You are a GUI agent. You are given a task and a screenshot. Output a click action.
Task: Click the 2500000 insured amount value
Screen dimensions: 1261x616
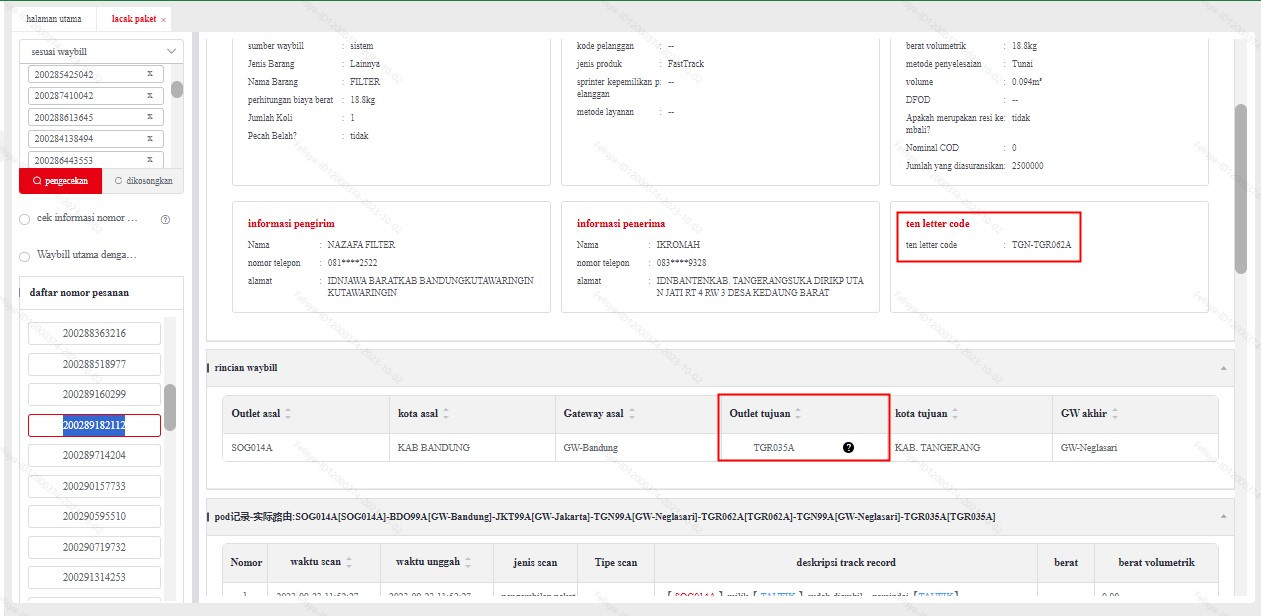click(x=1027, y=166)
